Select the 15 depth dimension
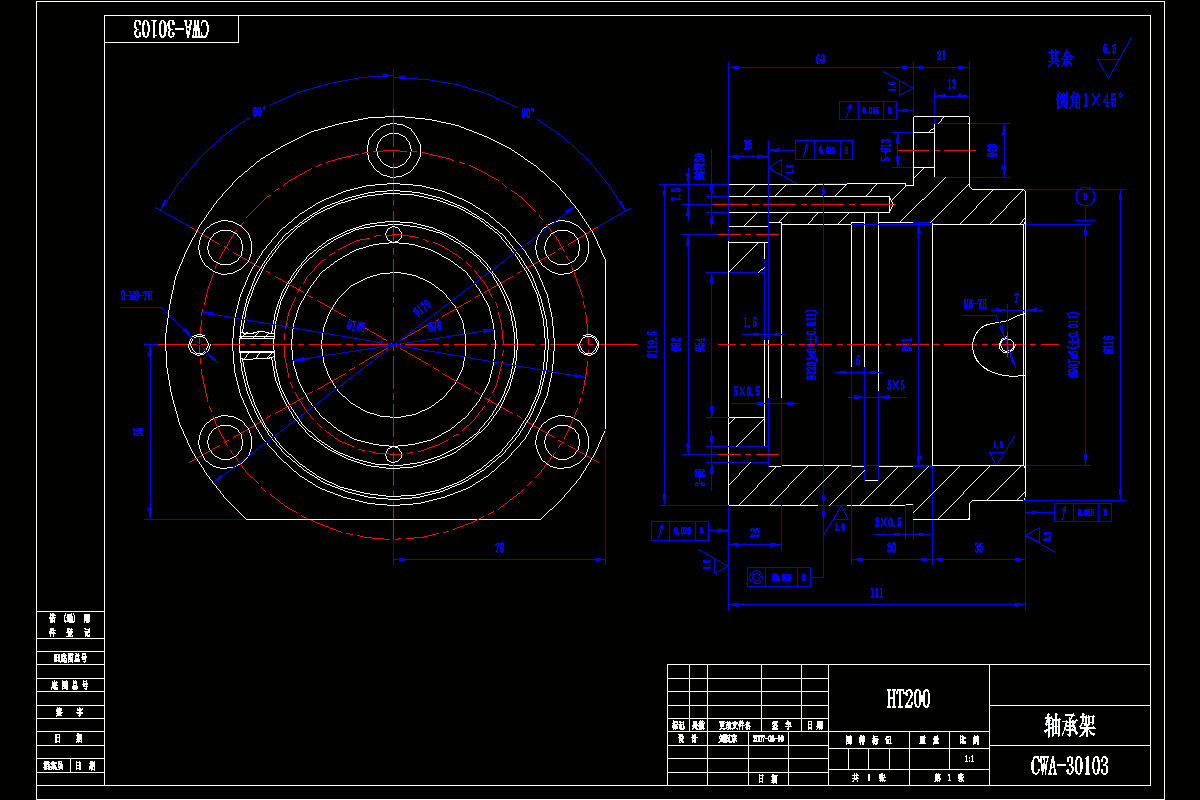This screenshot has width=1200, height=800. point(747,146)
